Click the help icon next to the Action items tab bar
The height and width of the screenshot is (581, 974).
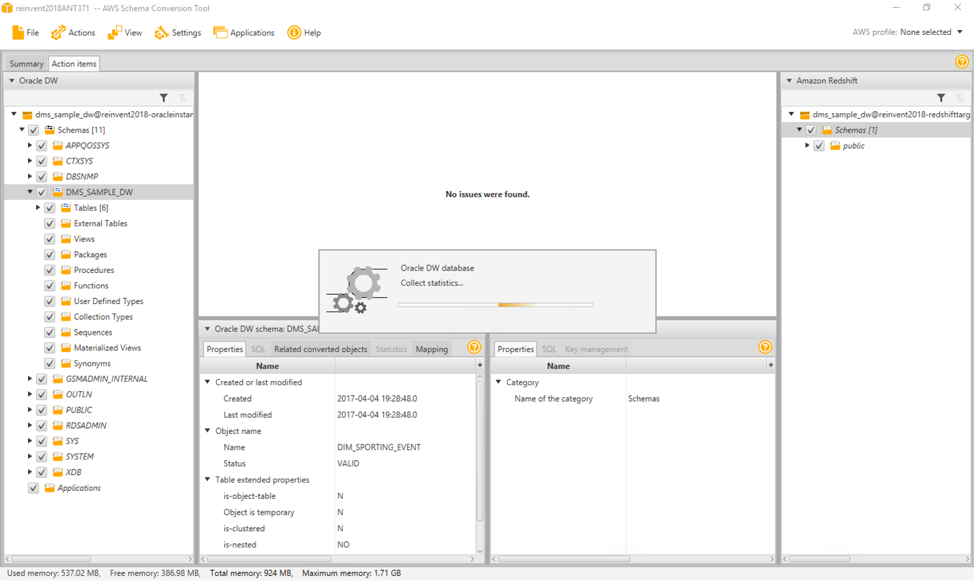[x=962, y=62]
